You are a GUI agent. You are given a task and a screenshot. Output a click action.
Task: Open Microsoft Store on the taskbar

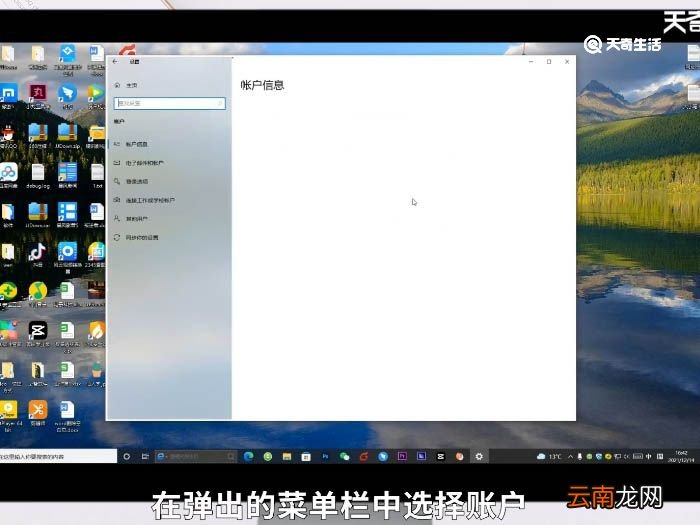click(x=306, y=456)
